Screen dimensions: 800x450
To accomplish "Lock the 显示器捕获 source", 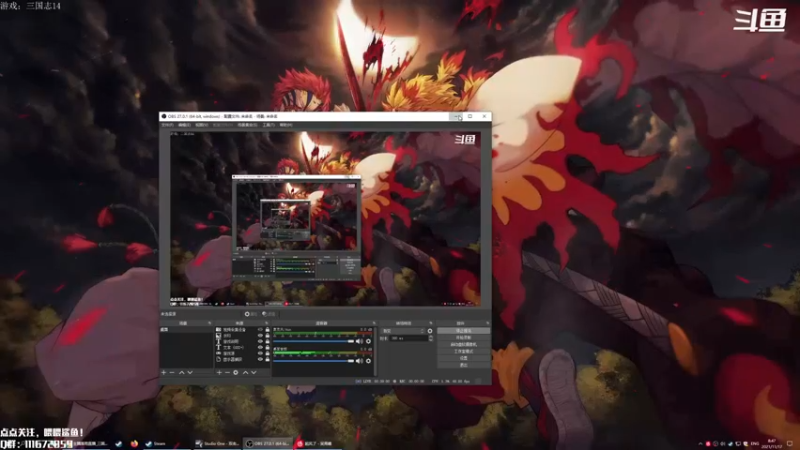I will coord(267,359).
